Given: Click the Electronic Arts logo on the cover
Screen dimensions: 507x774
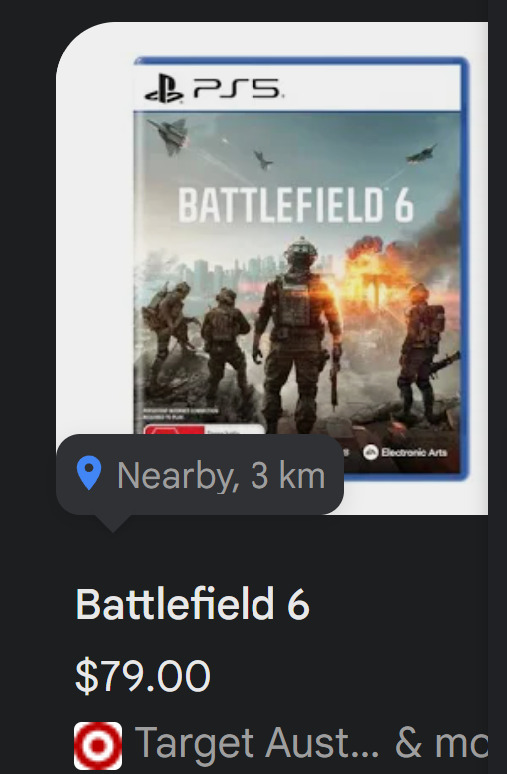Looking at the screenshot, I should tap(405, 452).
